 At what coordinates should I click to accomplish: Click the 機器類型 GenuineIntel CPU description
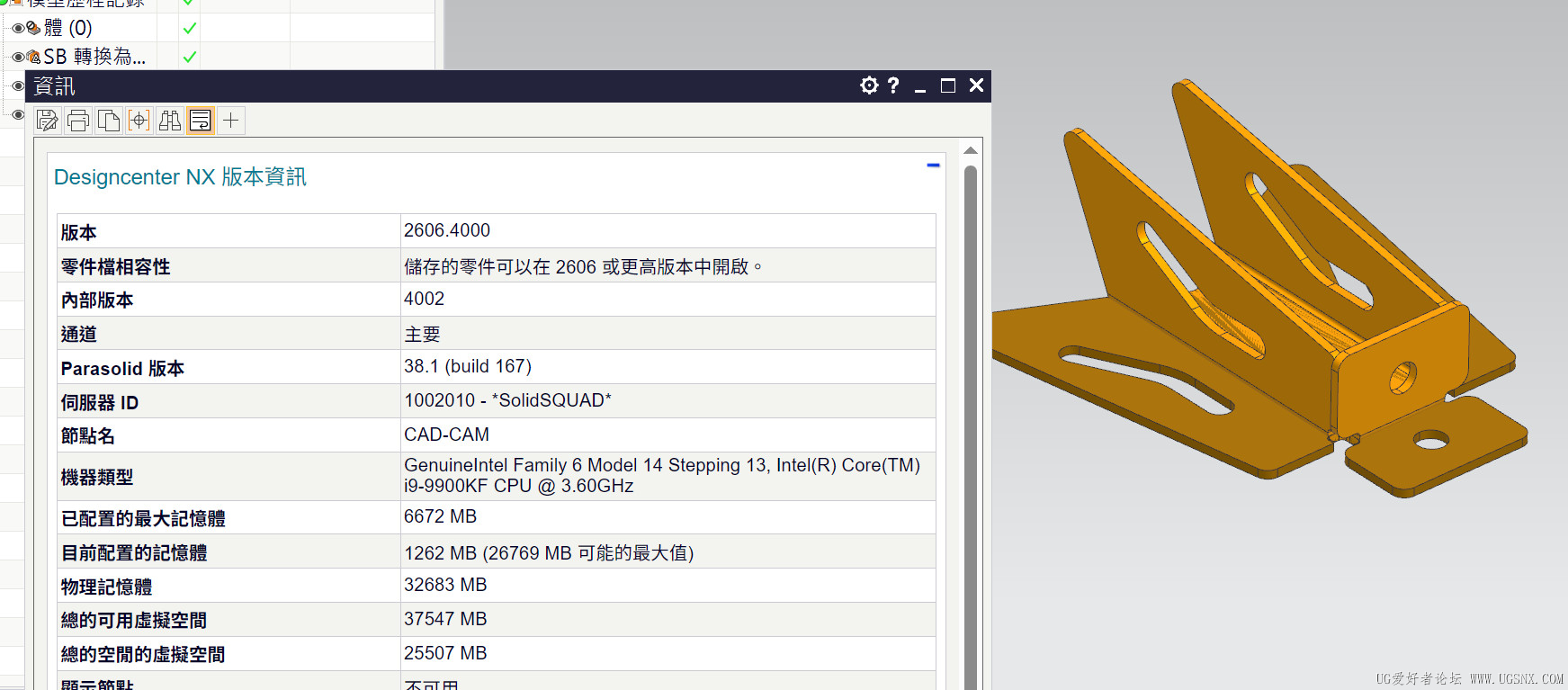(662, 475)
